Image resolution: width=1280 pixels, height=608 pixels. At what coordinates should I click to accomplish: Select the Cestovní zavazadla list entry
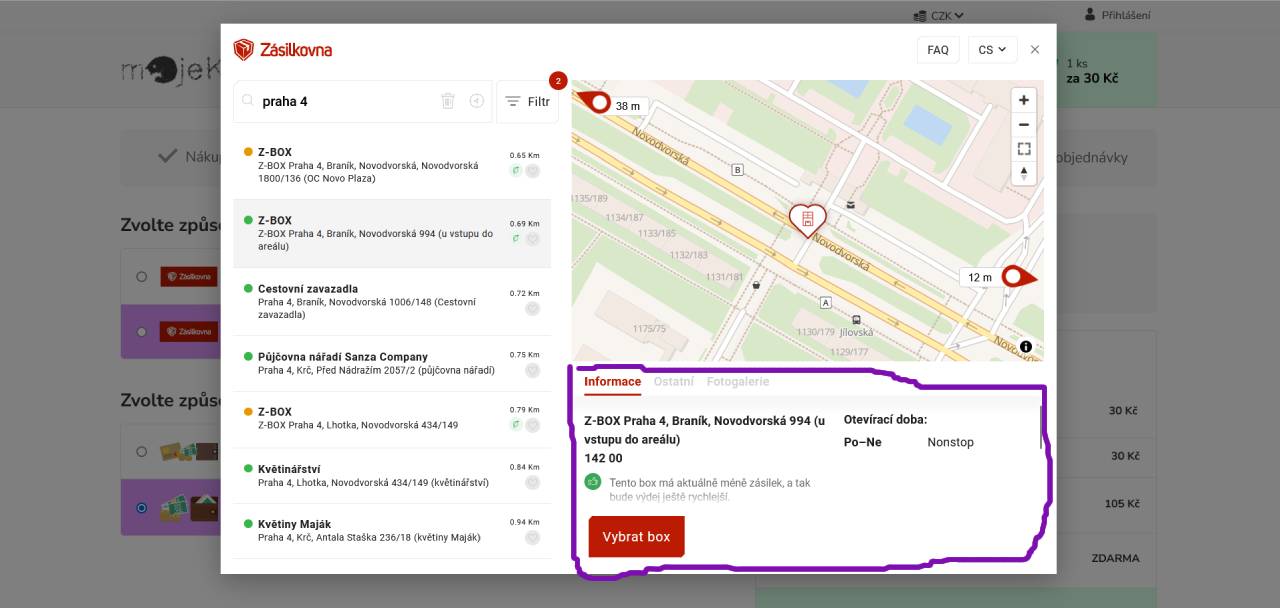coord(392,301)
